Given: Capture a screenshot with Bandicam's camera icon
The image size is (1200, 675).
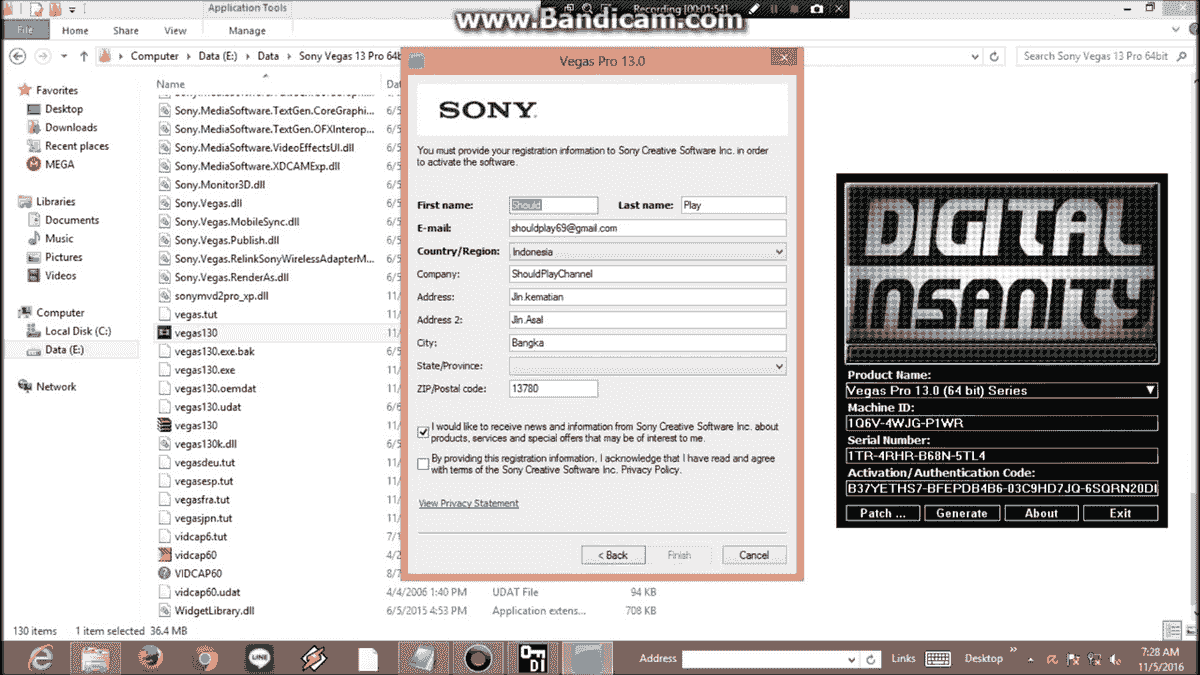Looking at the screenshot, I should 817,8.
